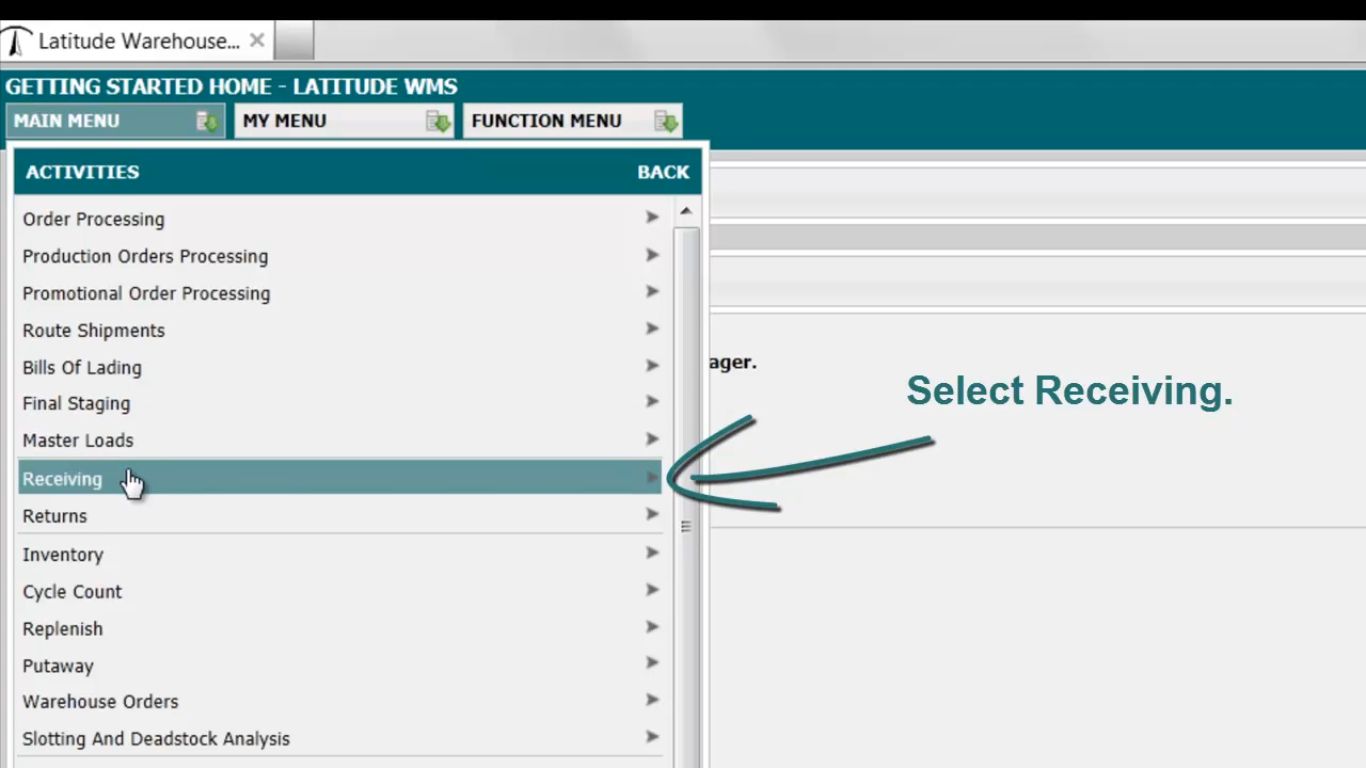The image size is (1366, 768).
Task: Expand Promotional Order Processing submenu arrow
Action: pos(652,291)
